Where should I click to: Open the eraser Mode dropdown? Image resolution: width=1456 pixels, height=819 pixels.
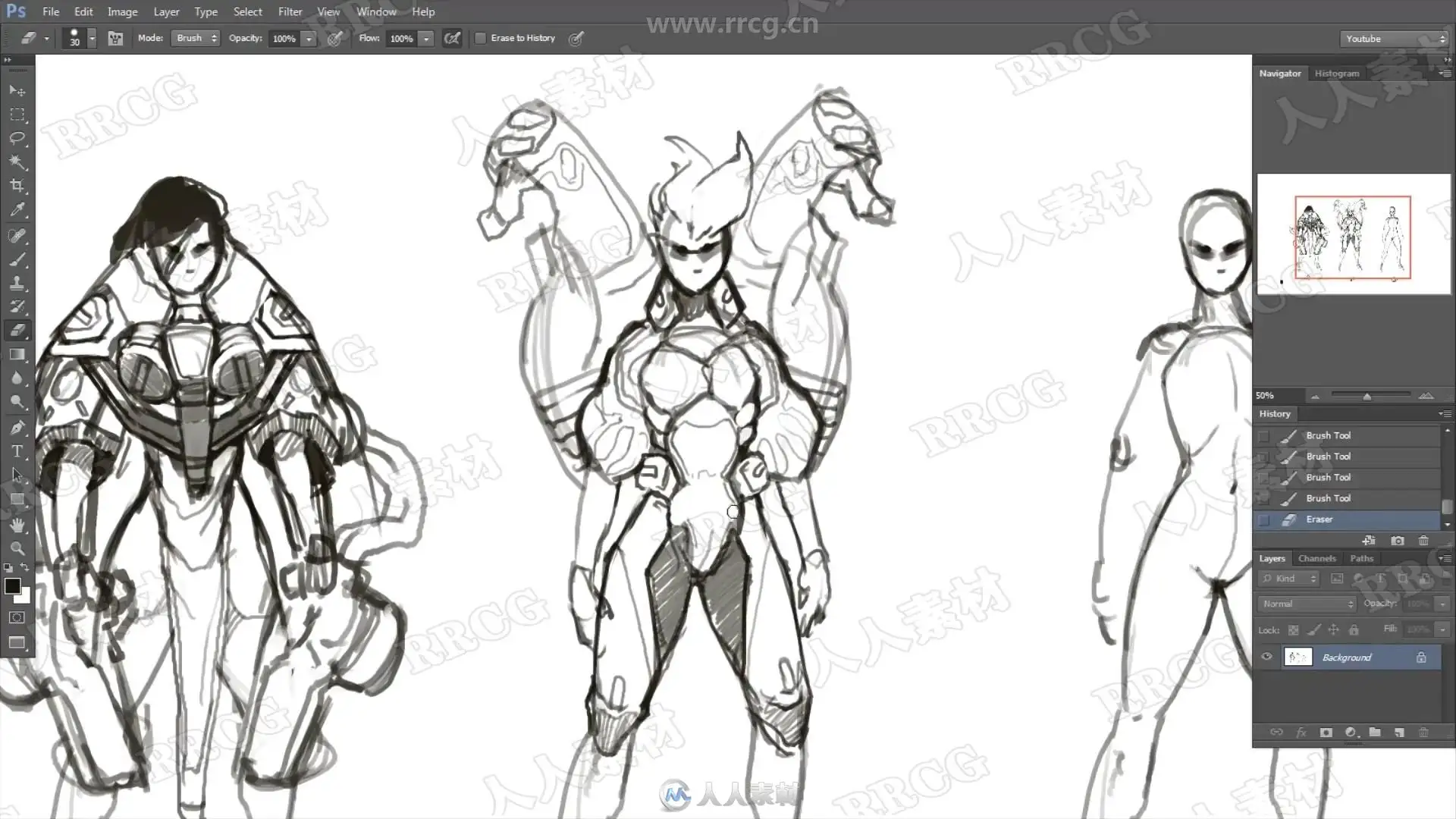click(x=196, y=38)
